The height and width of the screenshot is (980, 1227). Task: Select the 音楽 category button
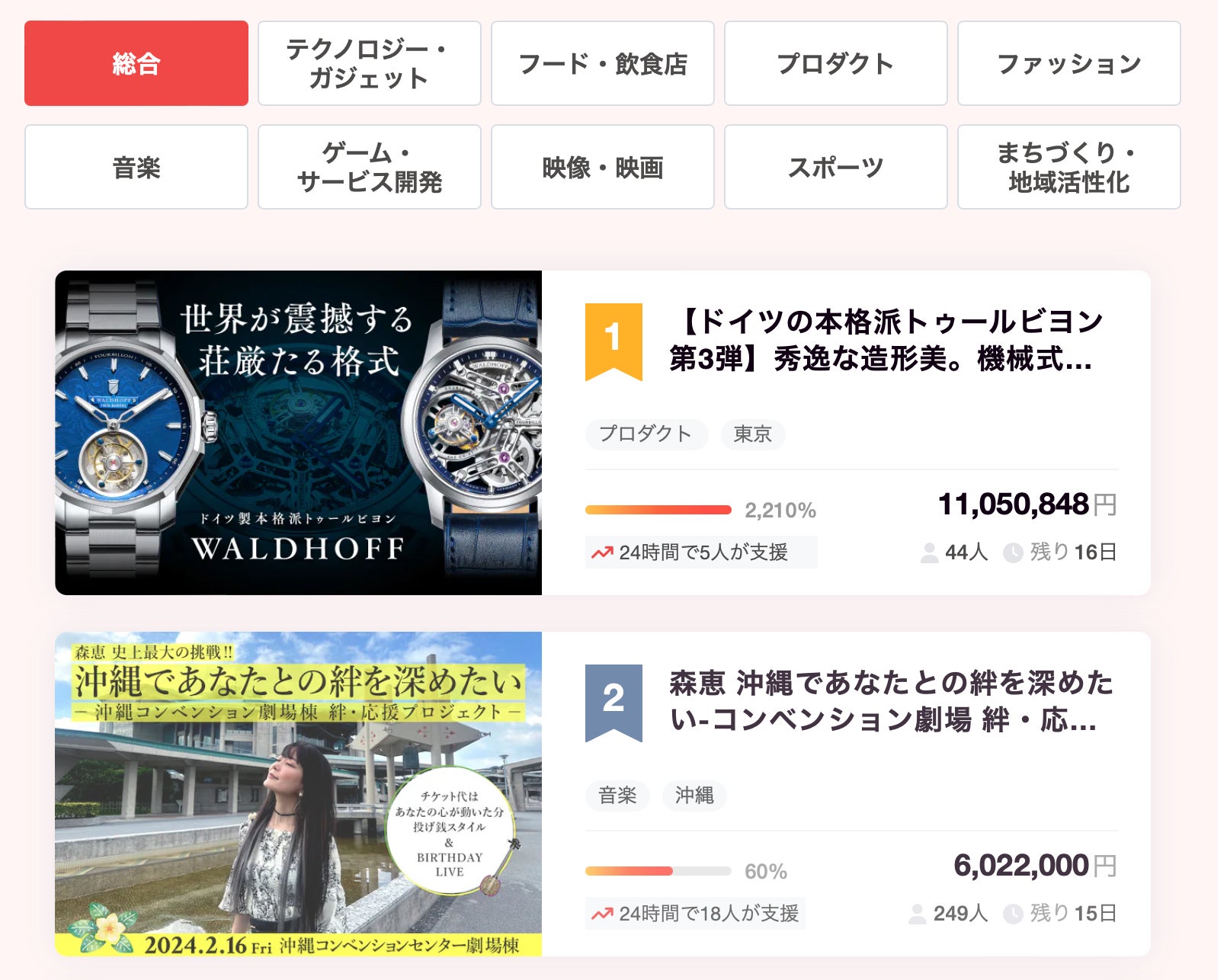coord(136,167)
